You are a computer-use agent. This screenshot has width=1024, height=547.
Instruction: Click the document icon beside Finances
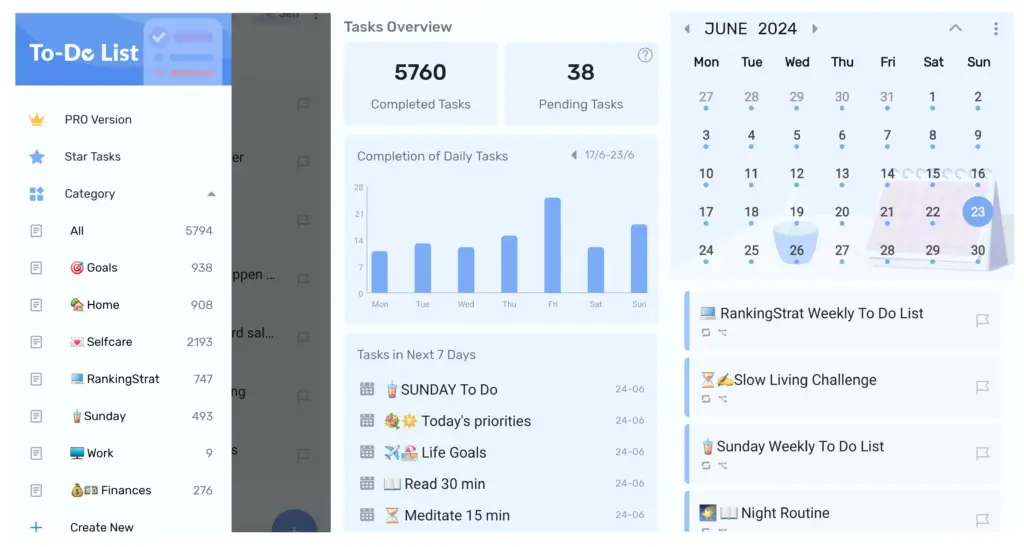(x=37, y=490)
